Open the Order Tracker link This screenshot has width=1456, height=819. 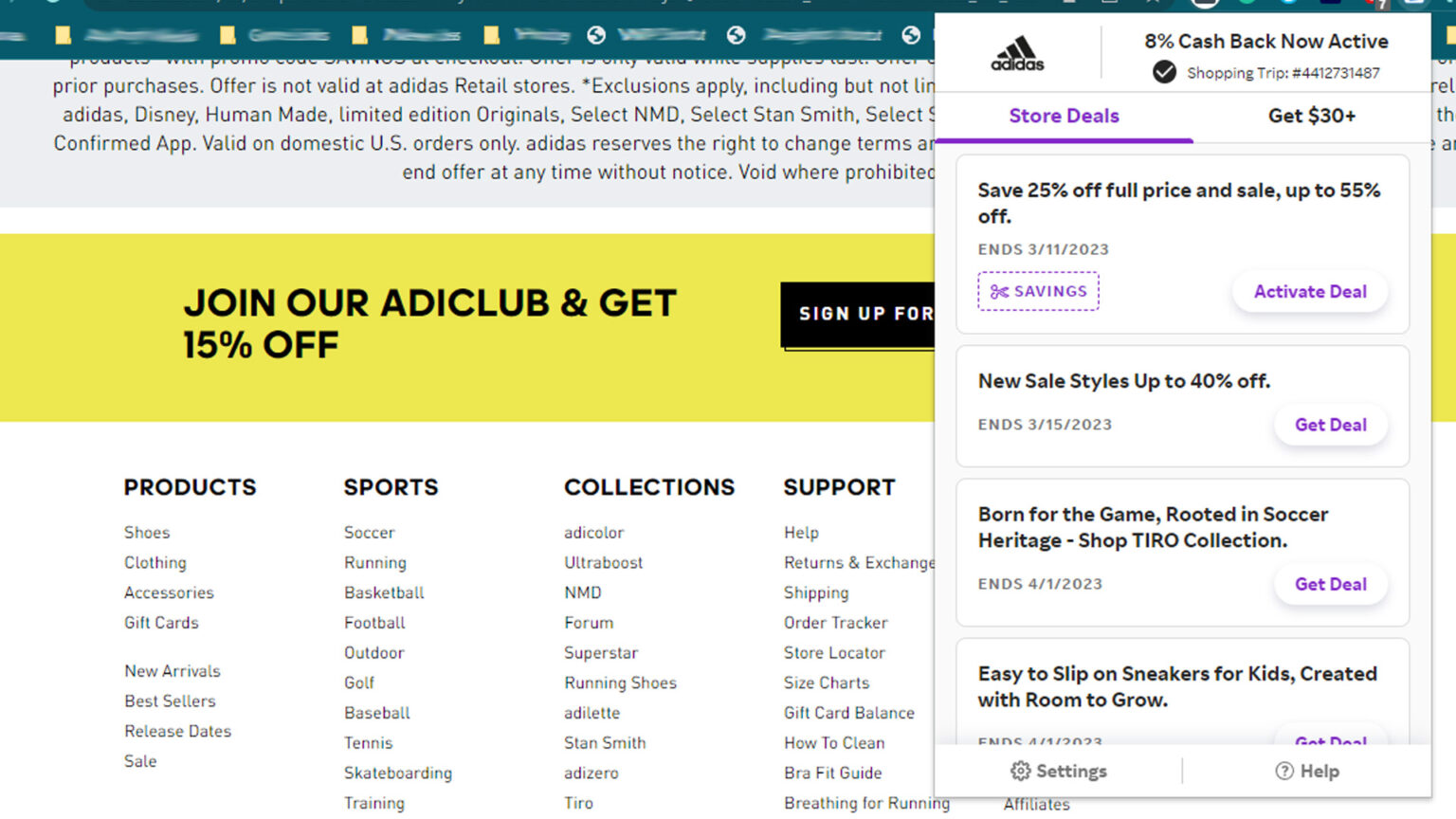pyautogui.click(x=836, y=623)
